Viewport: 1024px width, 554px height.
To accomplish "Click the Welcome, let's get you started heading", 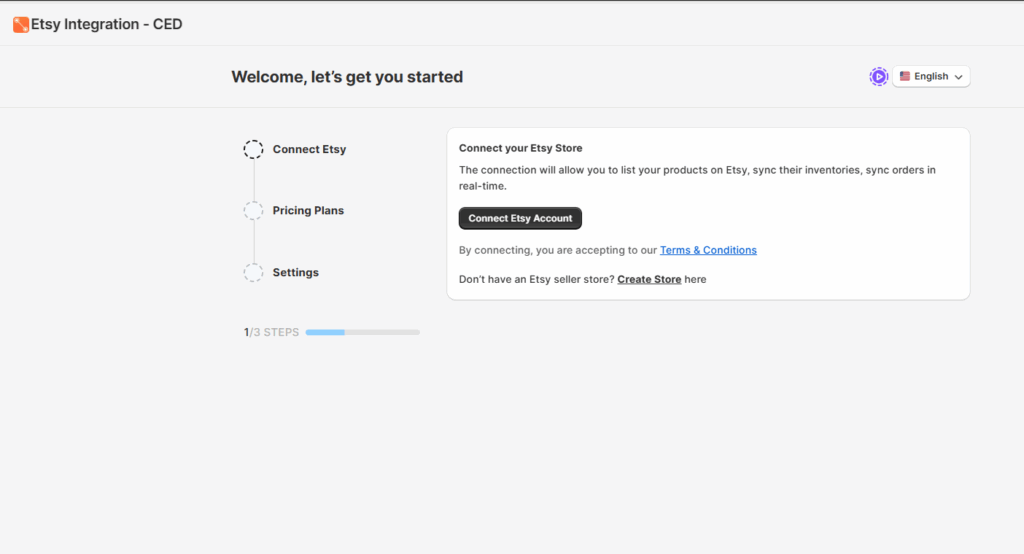I will (x=347, y=77).
